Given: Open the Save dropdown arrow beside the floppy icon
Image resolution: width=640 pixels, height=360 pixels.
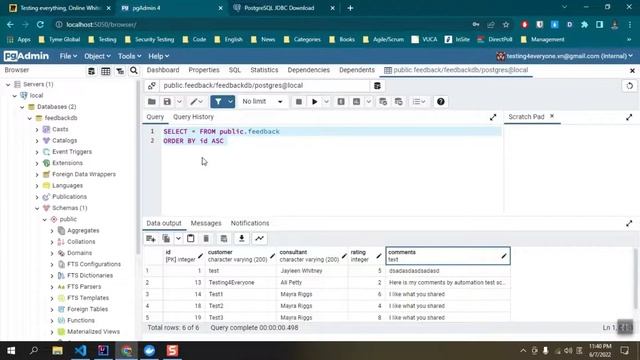Looking at the screenshot, I should point(179,102).
